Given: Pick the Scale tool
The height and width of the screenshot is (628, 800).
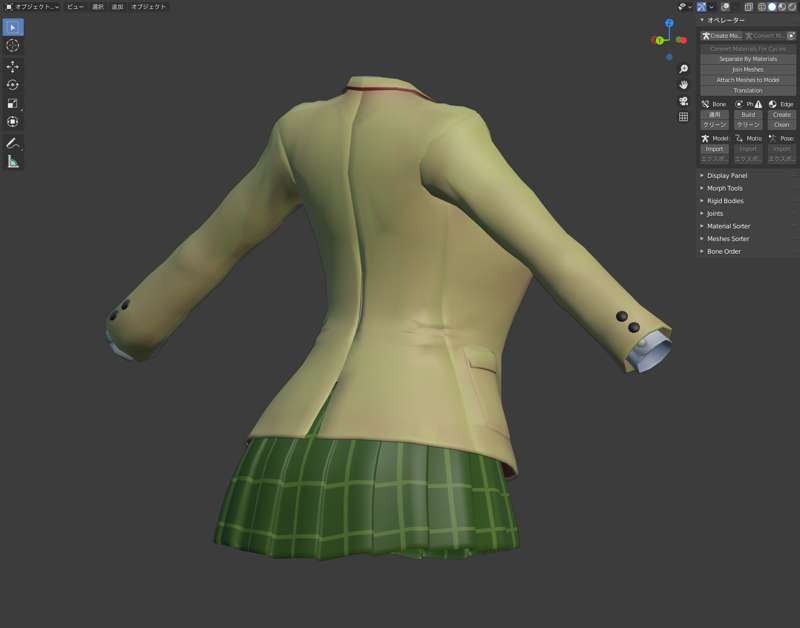Looking at the screenshot, I should [13, 103].
